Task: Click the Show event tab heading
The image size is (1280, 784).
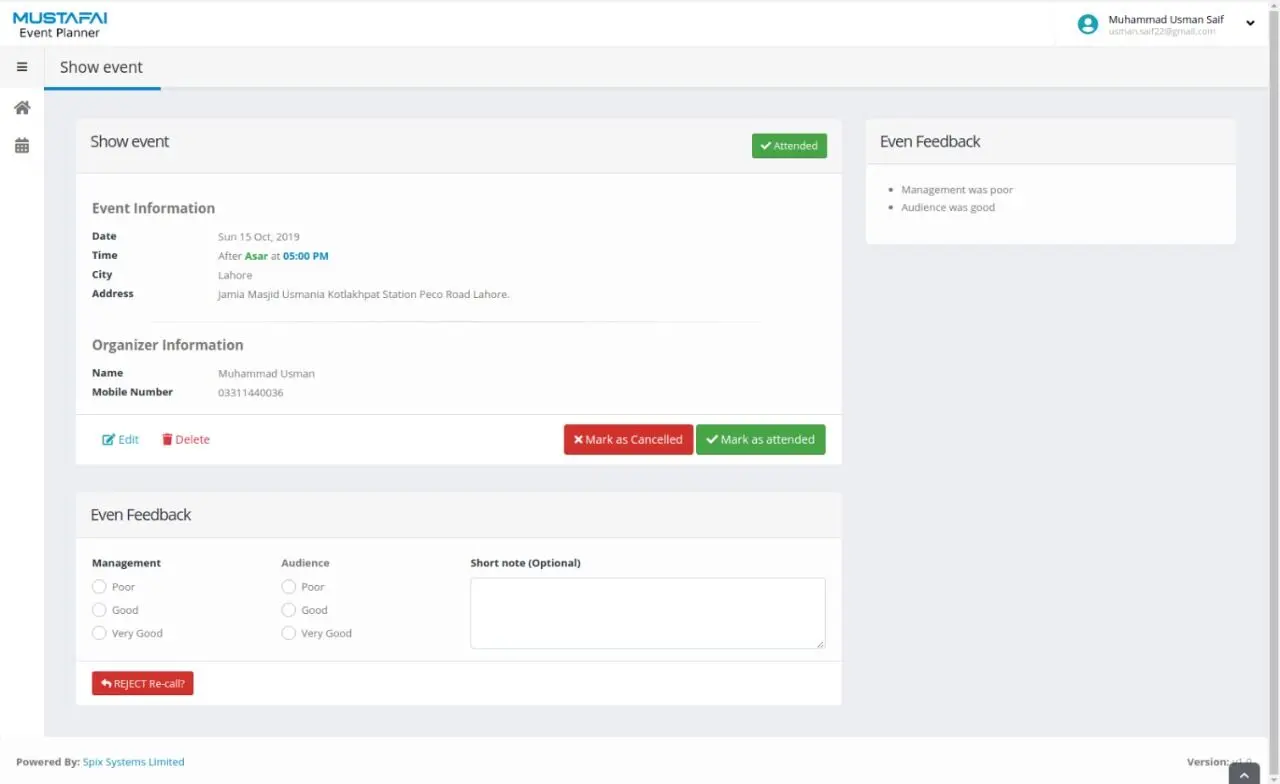Action: pyautogui.click(x=101, y=67)
